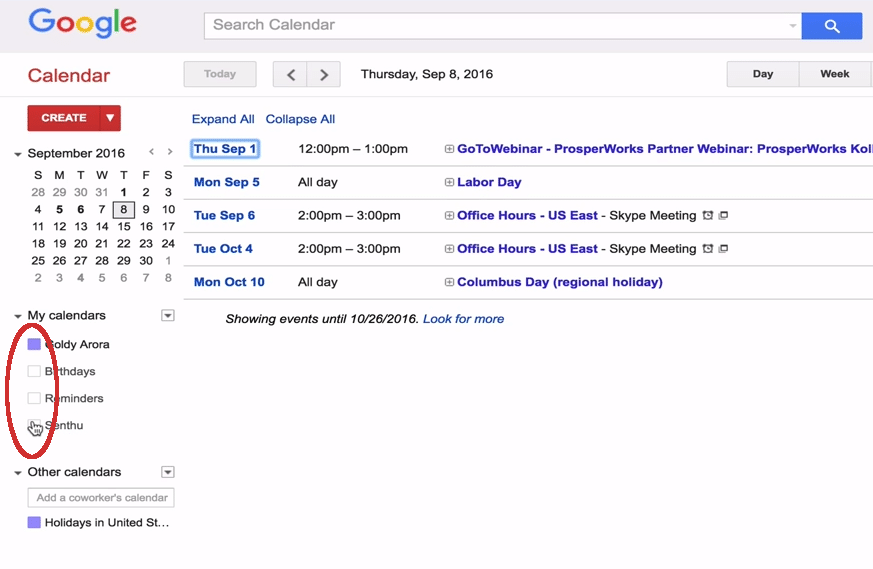873x569 pixels.
Task: Go to next month in mini calendar
Action: click(x=170, y=151)
